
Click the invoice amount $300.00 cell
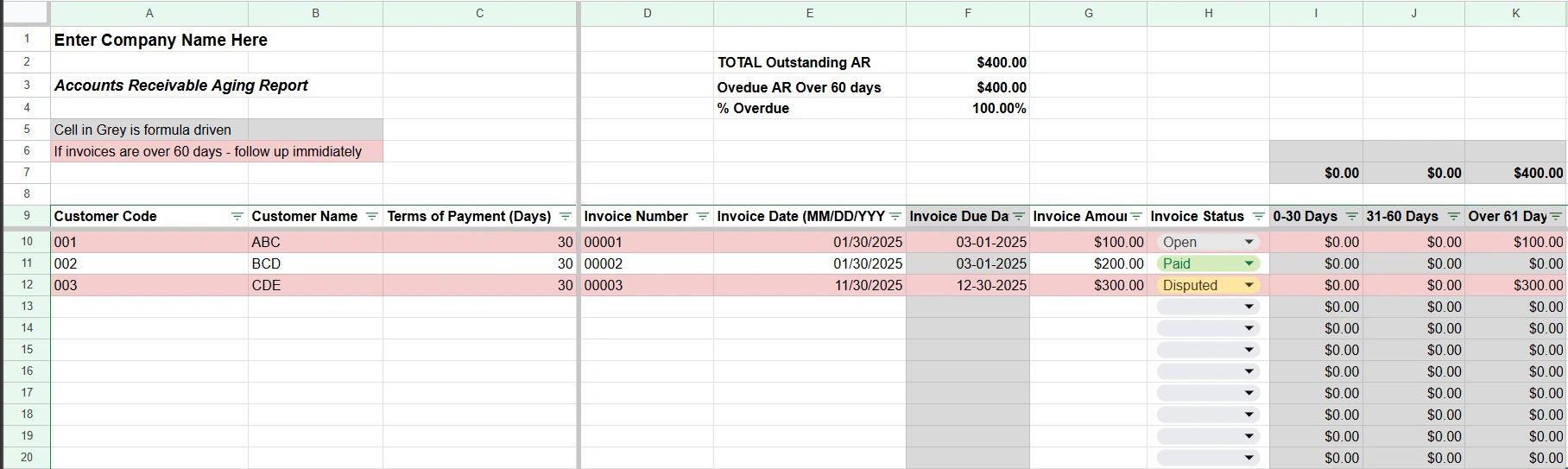tap(1088, 286)
